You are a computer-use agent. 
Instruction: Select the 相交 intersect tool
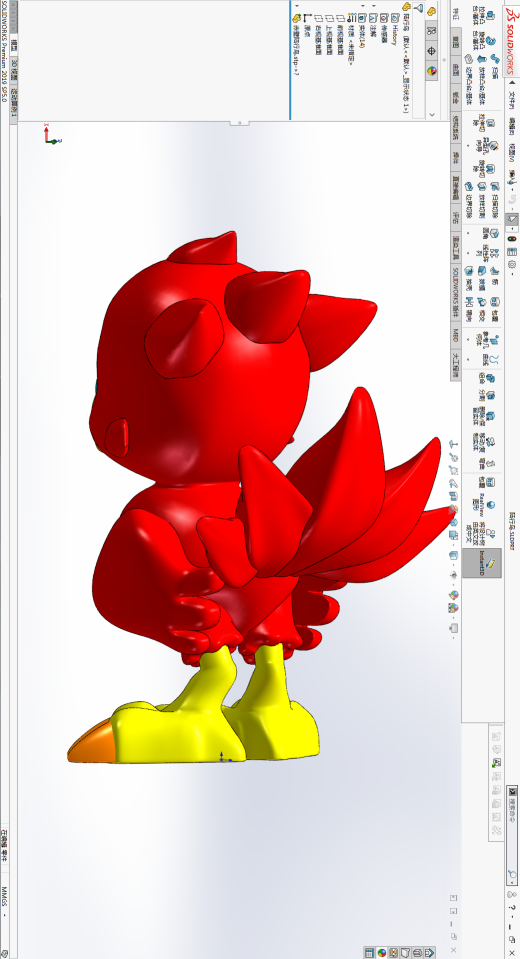[x=482, y=309]
